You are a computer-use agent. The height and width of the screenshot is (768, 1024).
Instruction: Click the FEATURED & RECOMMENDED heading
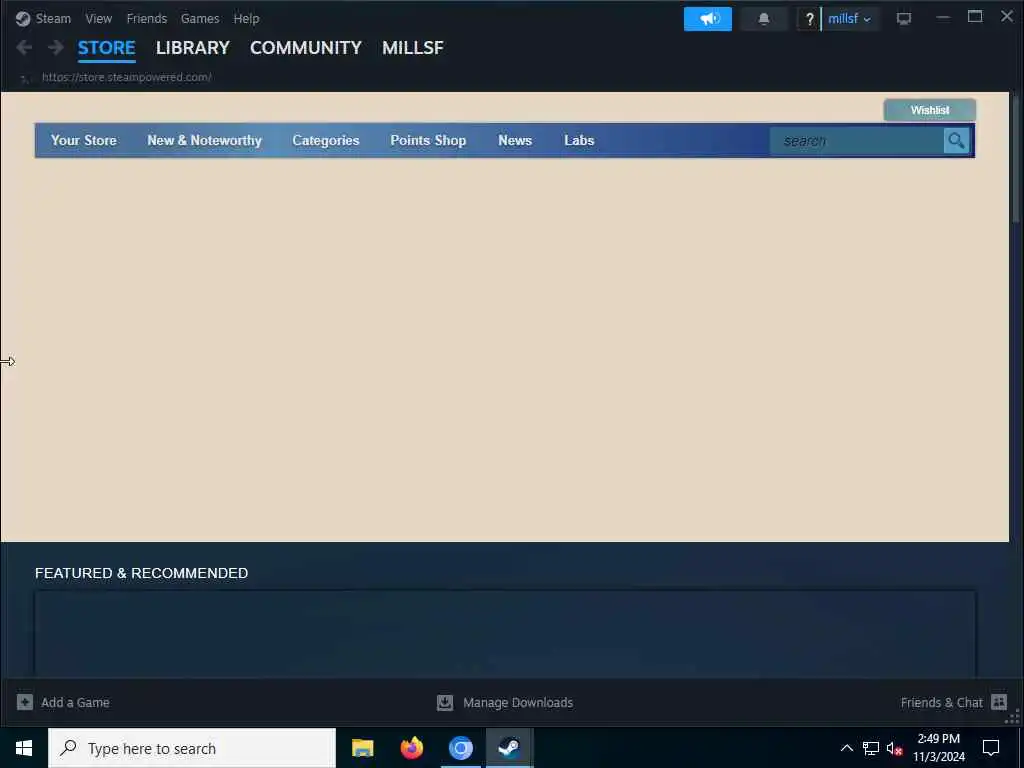pyautogui.click(x=142, y=573)
